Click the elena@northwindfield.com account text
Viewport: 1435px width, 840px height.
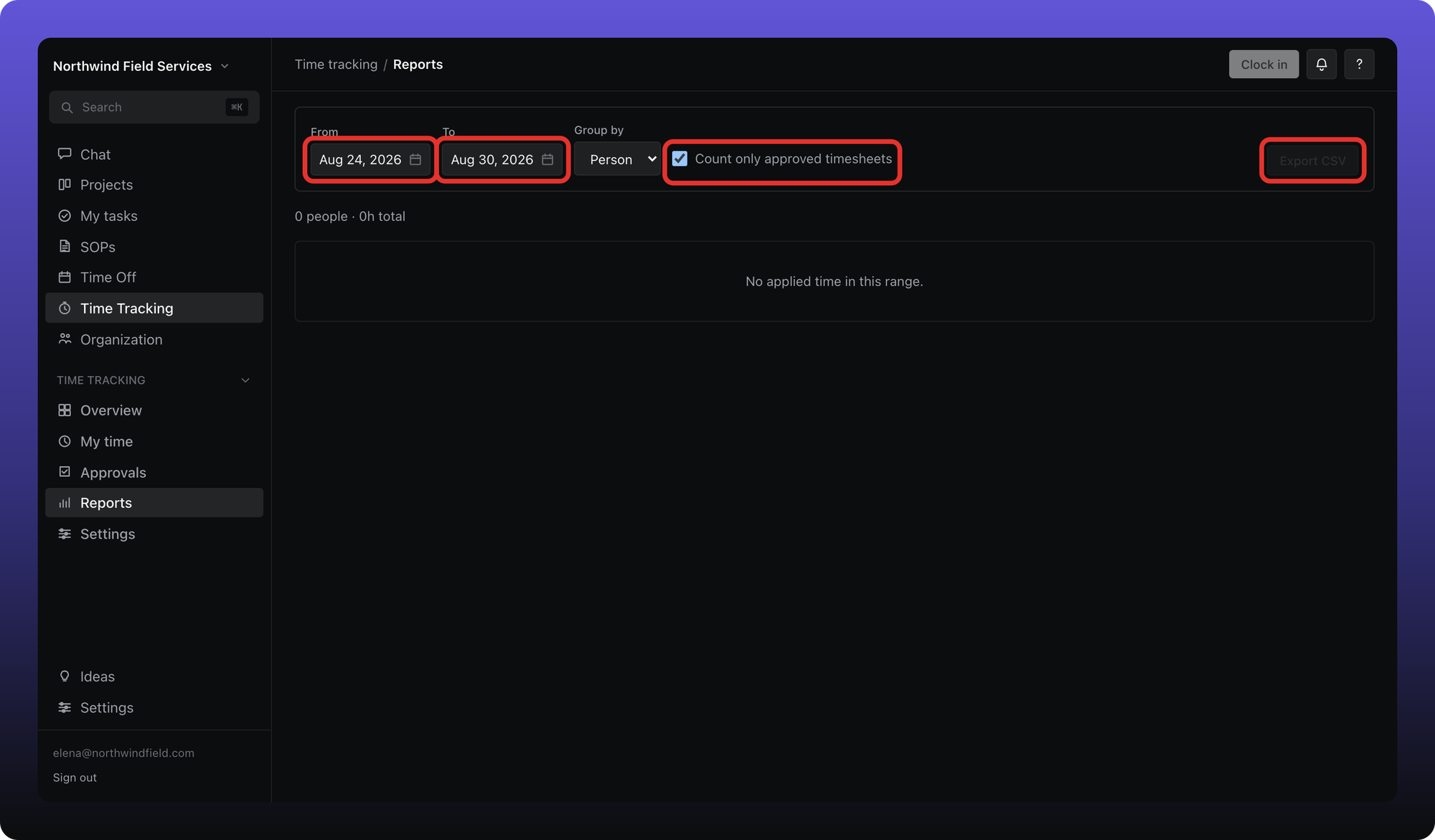pyautogui.click(x=123, y=753)
